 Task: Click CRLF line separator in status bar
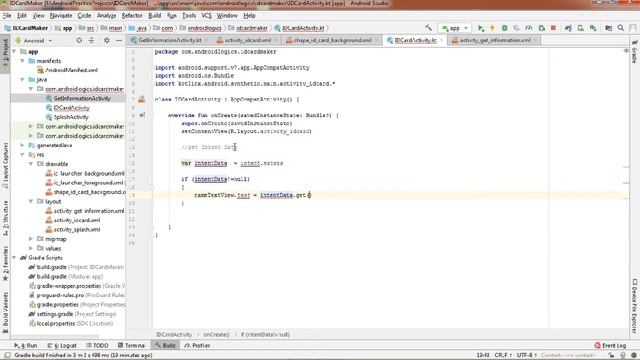click(x=502, y=355)
